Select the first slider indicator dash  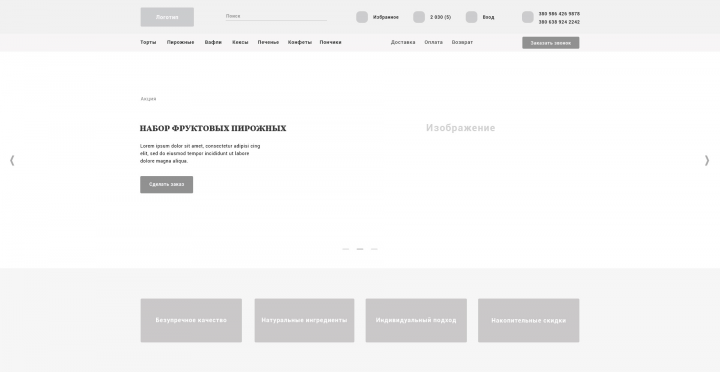346,249
